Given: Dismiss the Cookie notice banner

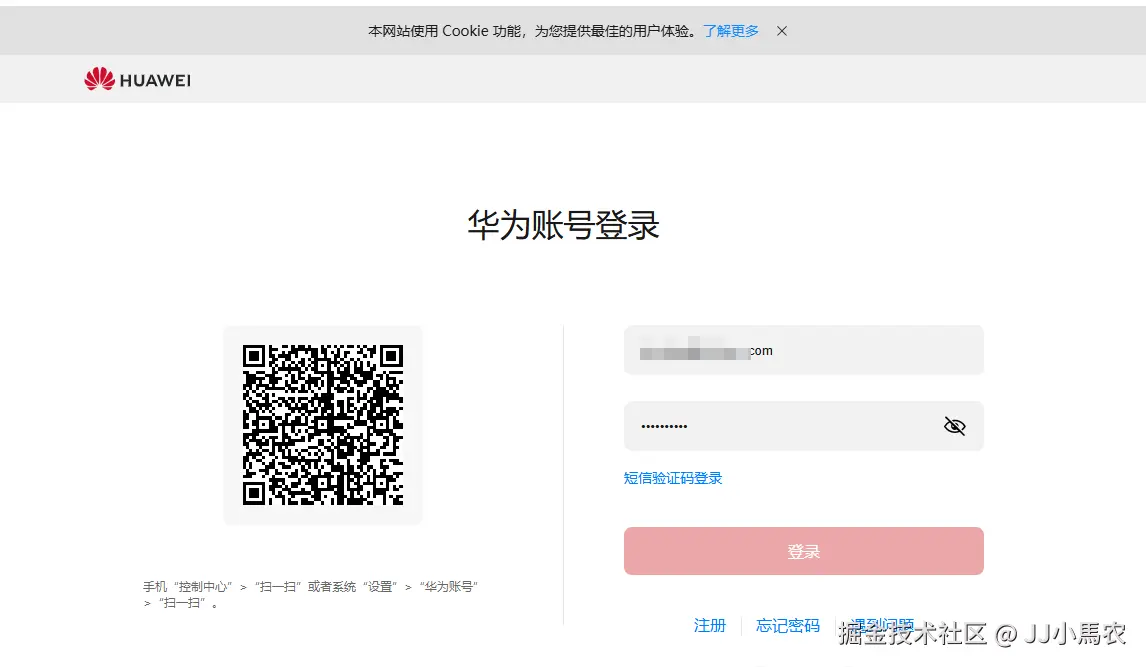Looking at the screenshot, I should point(781,31).
